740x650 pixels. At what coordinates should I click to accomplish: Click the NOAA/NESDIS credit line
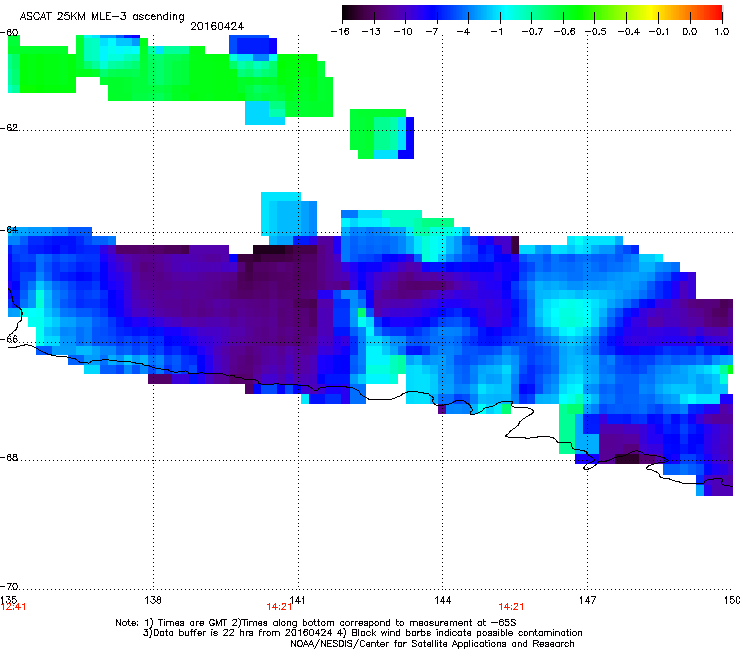click(x=432, y=644)
